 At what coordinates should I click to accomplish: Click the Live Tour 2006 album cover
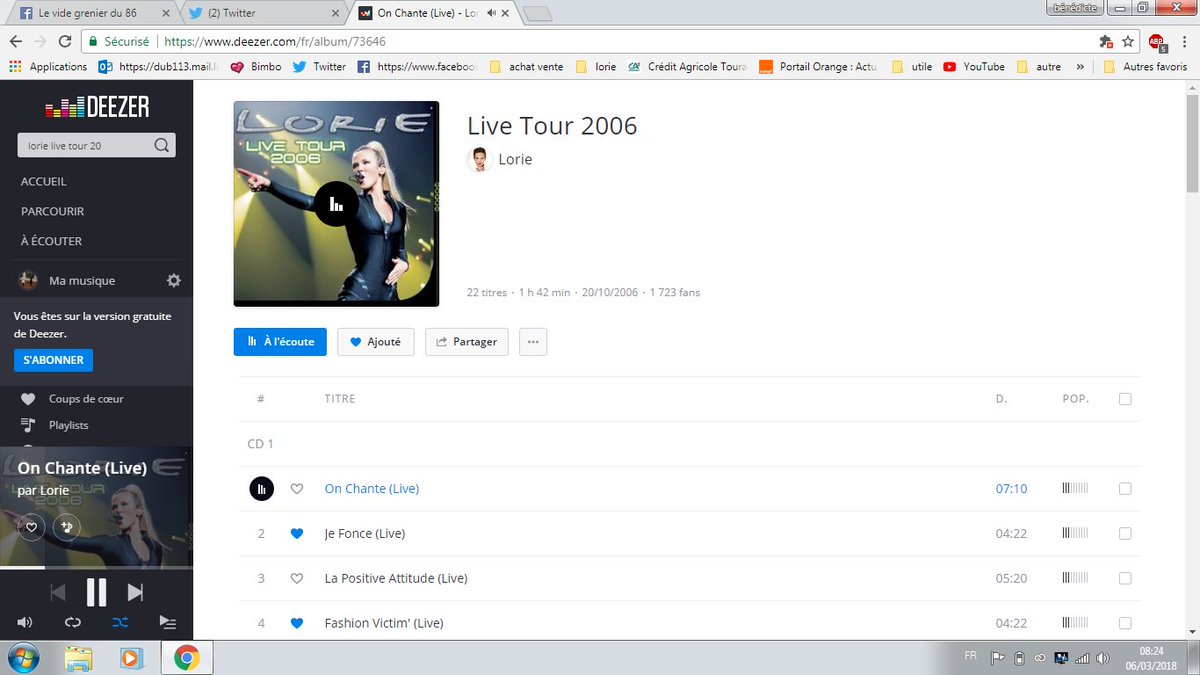[x=336, y=204]
